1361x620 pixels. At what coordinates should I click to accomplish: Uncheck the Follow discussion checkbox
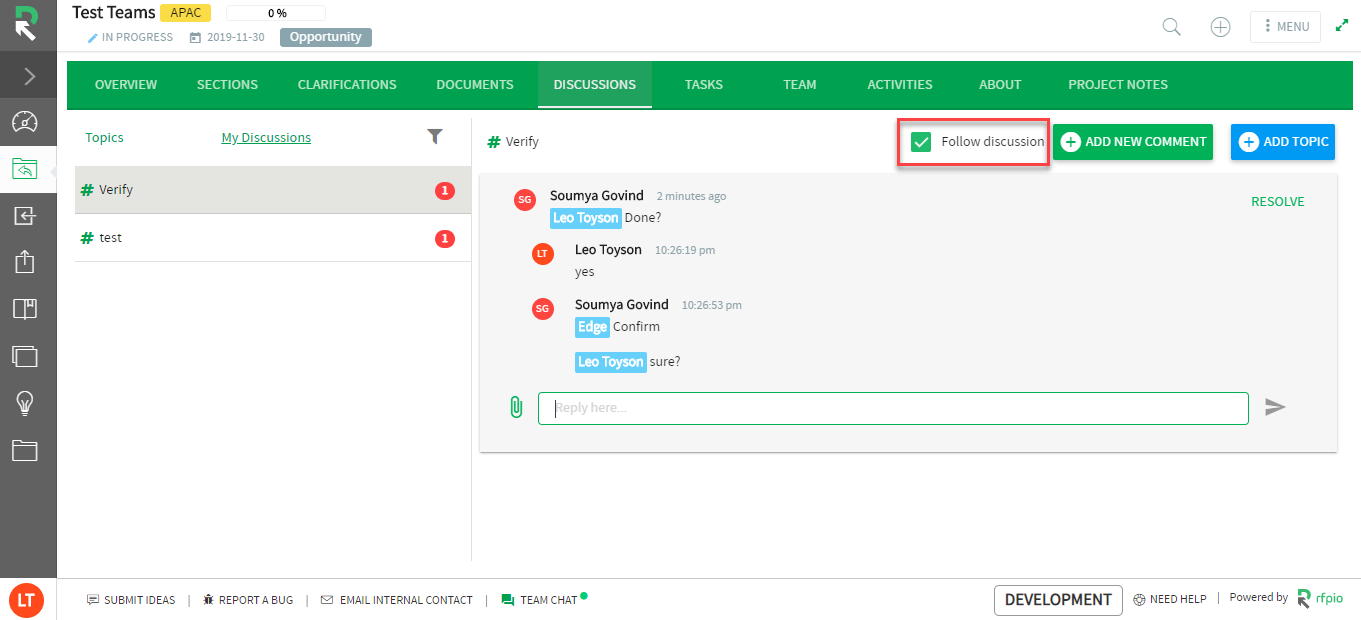pyautogui.click(x=921, y=142)
